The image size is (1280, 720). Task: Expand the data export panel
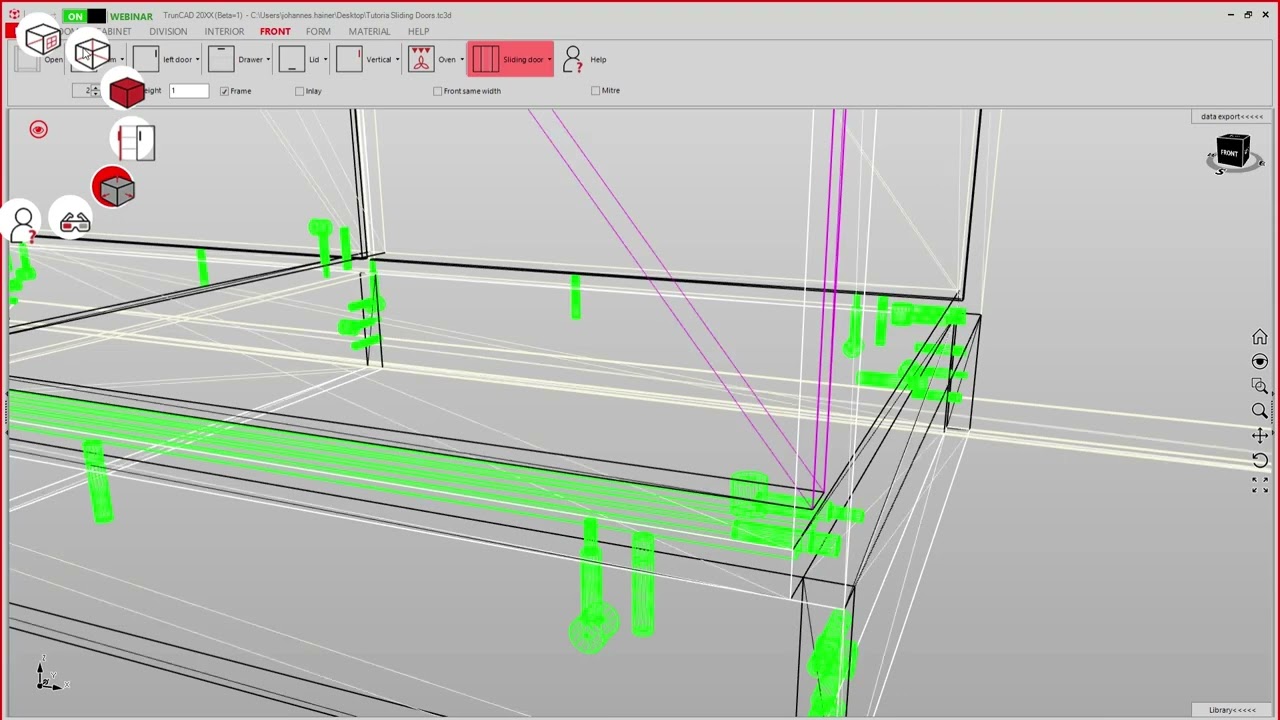(1232, 117)
